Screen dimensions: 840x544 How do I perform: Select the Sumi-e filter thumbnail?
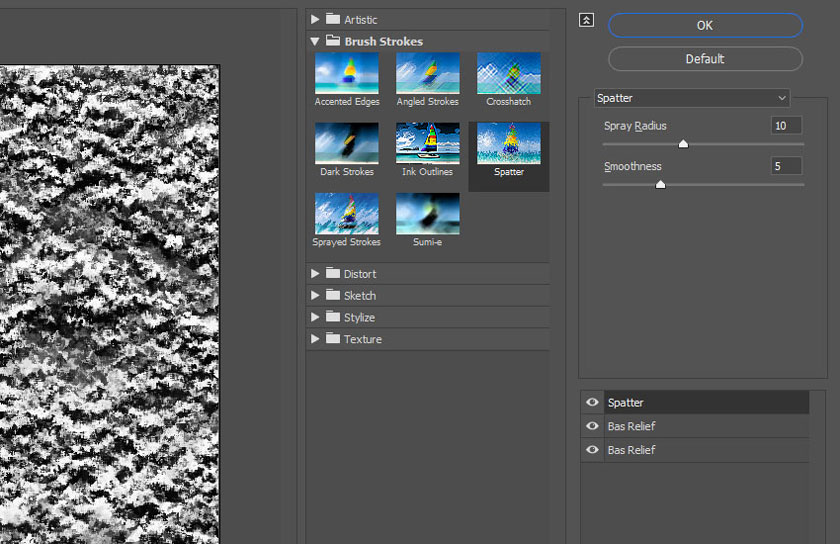pos(428,214)
